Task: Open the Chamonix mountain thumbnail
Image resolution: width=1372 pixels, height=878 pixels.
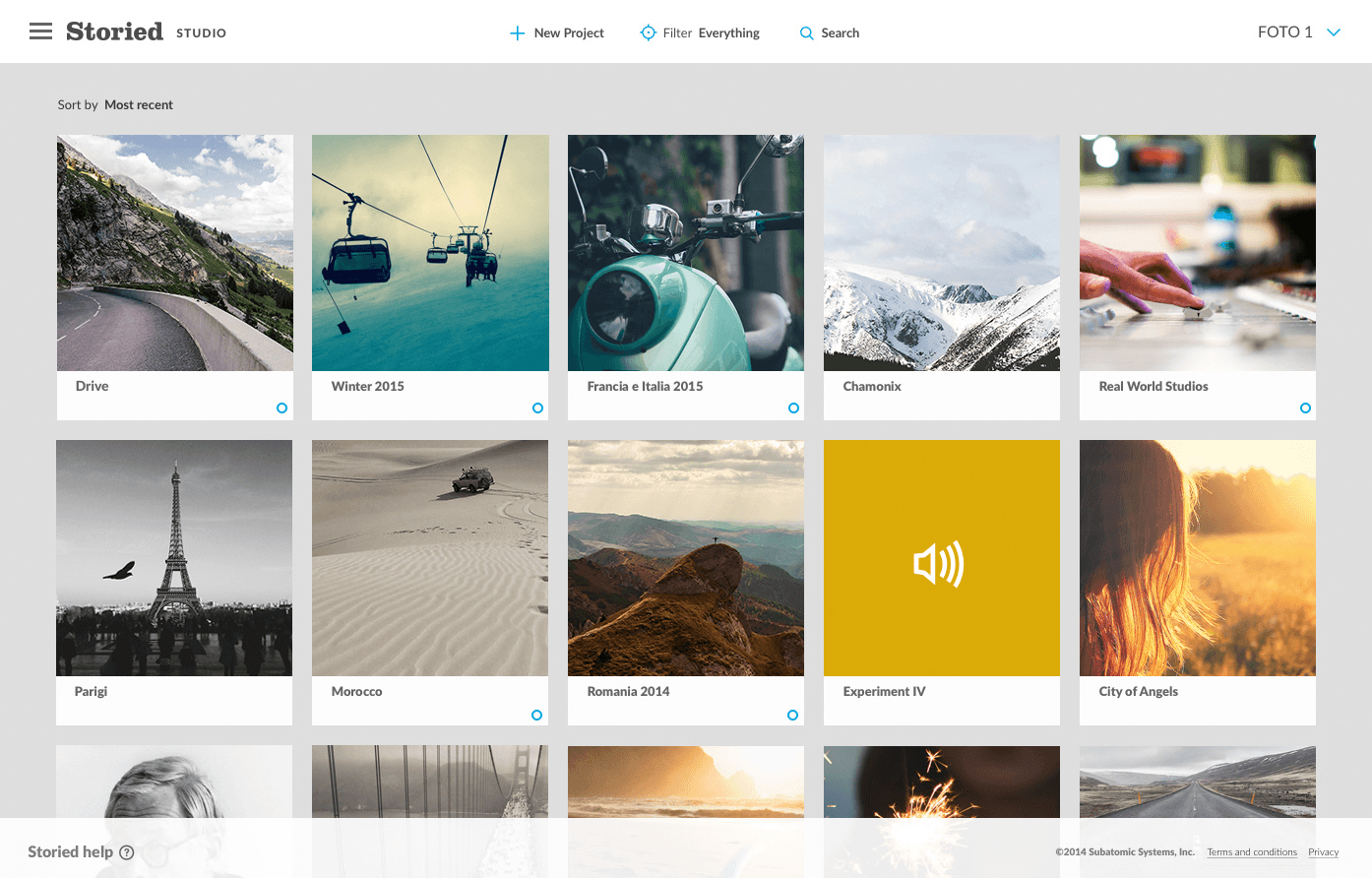Action: (x=942, y=253)
